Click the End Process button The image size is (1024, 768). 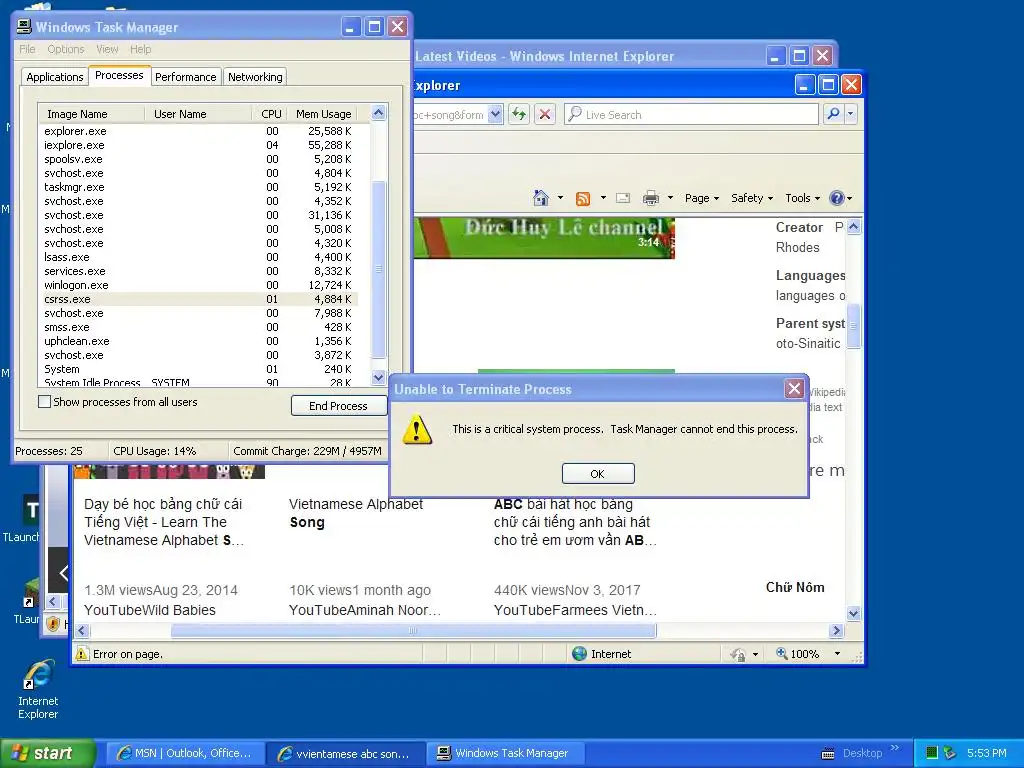tap(338, 406)
